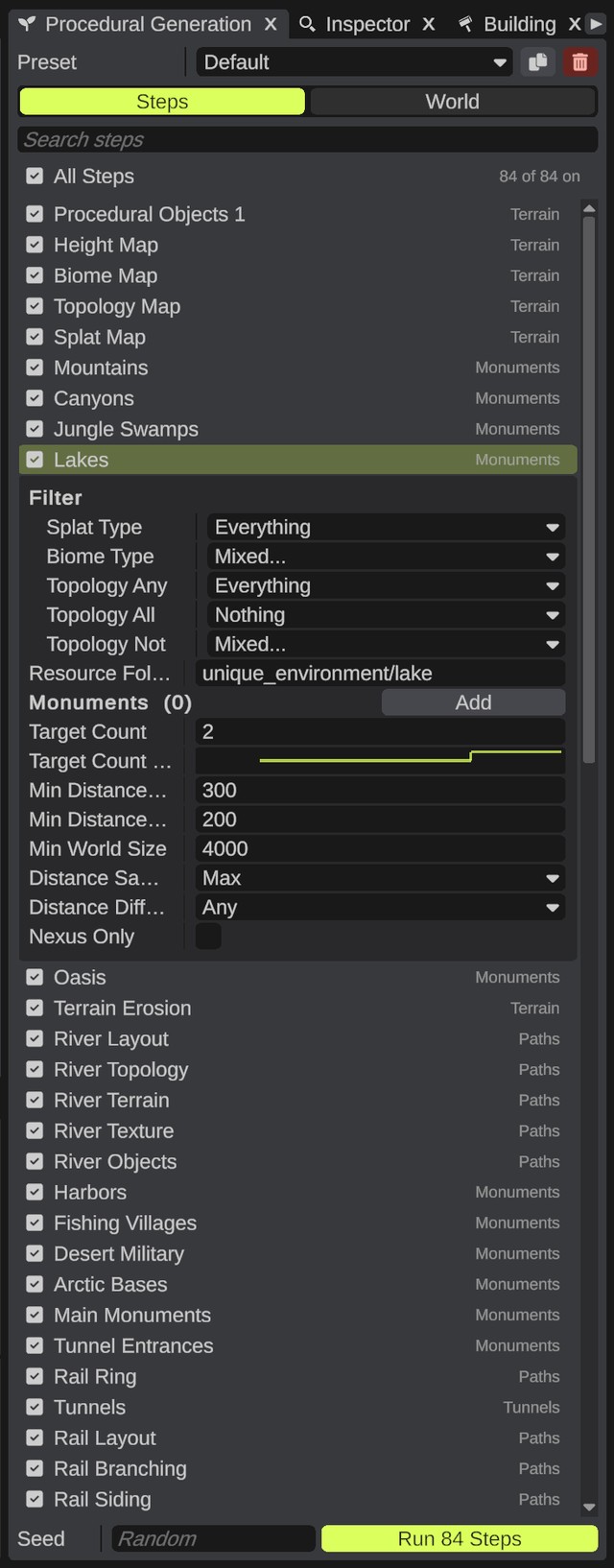
Task: Click the Run 84 Steps button
Action: point(460,1538)
